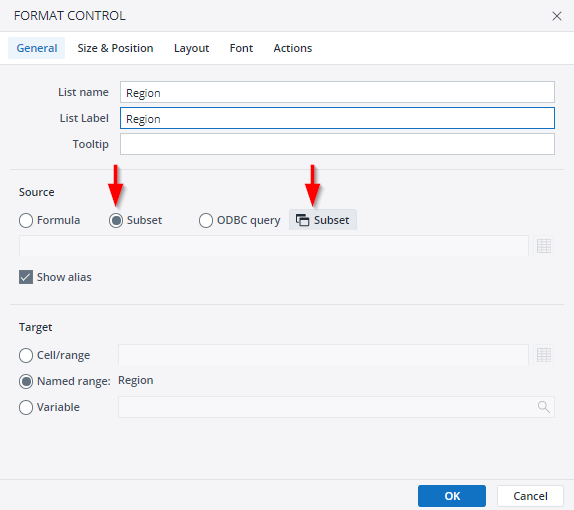
Task: Click the Variable search input field
Action: pyautogui.click(x=336, y=407)
